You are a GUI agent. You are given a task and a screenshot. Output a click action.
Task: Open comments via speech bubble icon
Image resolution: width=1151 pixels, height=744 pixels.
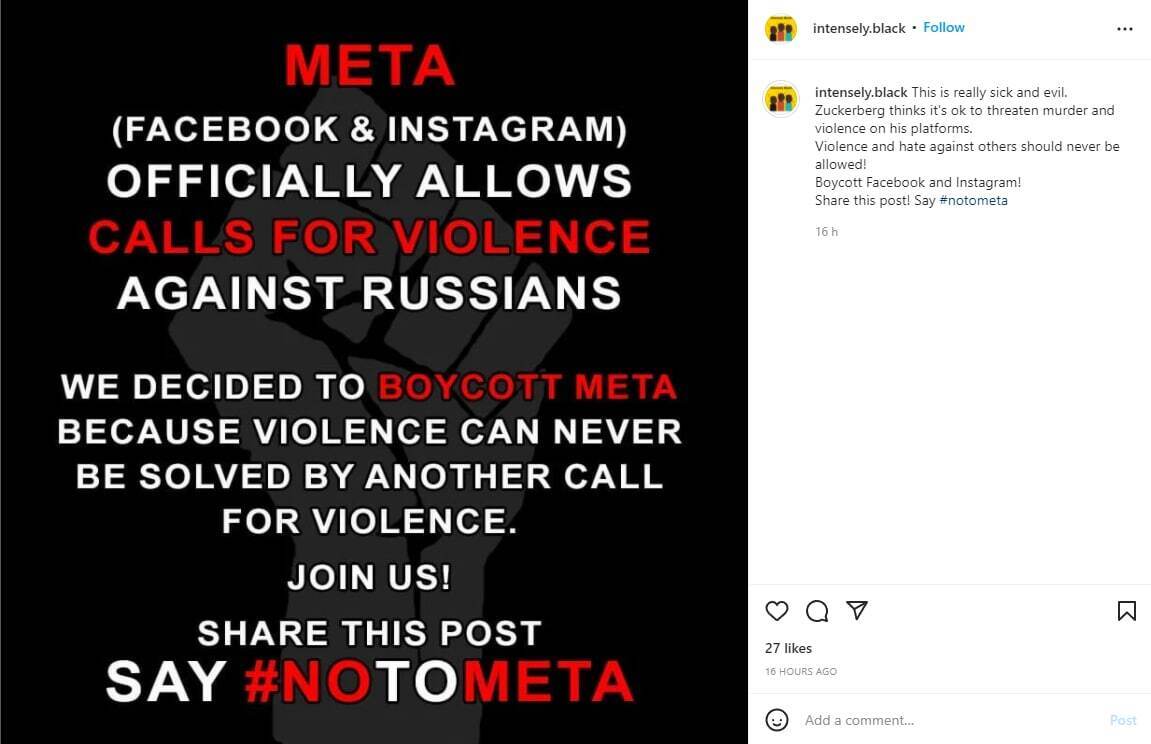click(817, 611)
